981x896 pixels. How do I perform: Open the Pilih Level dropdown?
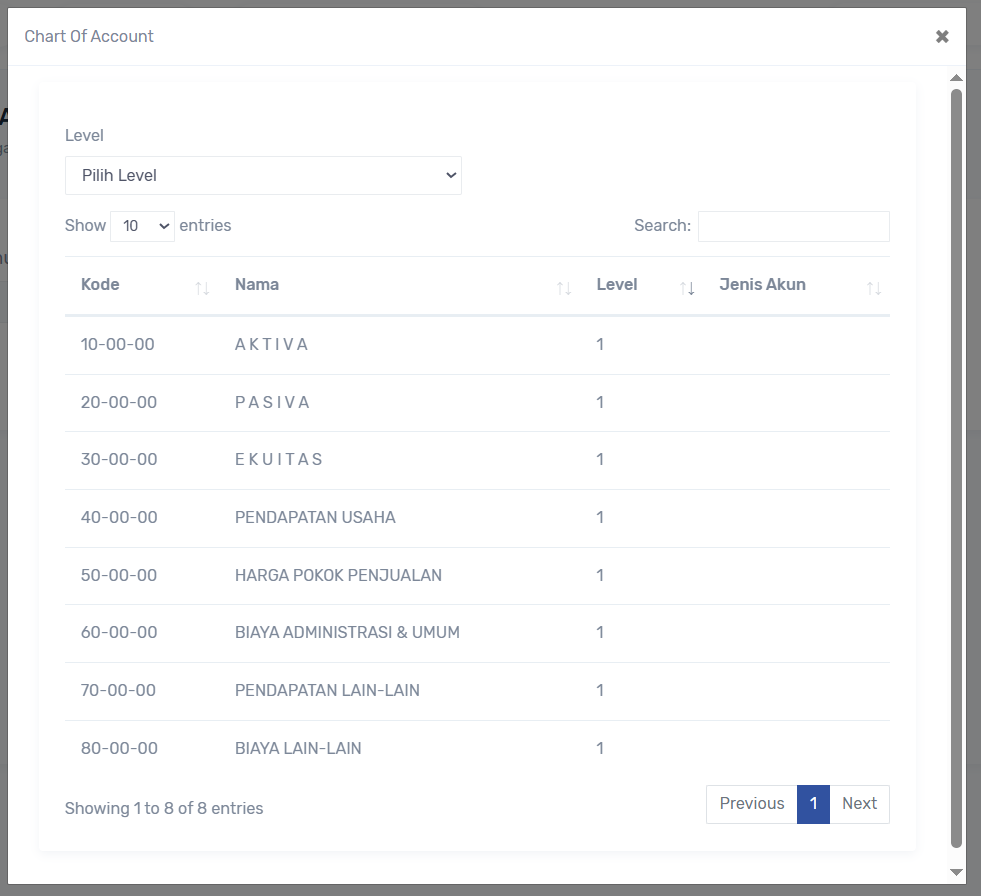point(263,176)
